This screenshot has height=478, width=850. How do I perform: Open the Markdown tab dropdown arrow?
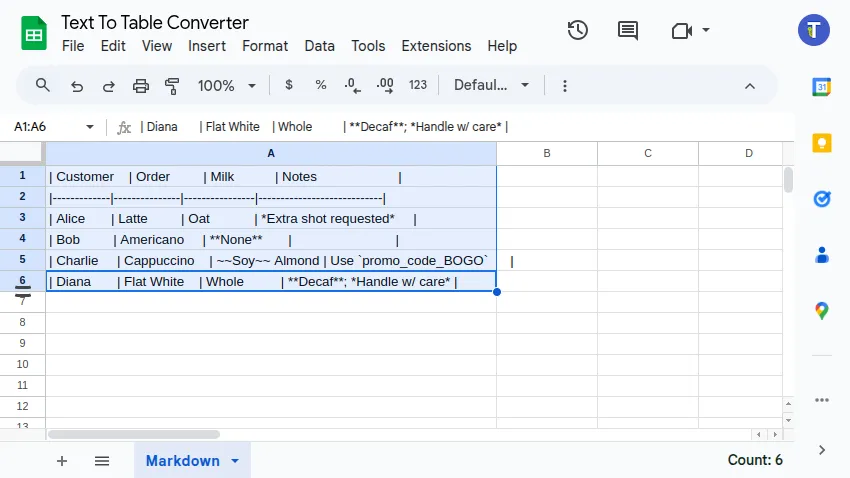pos(235,461)
